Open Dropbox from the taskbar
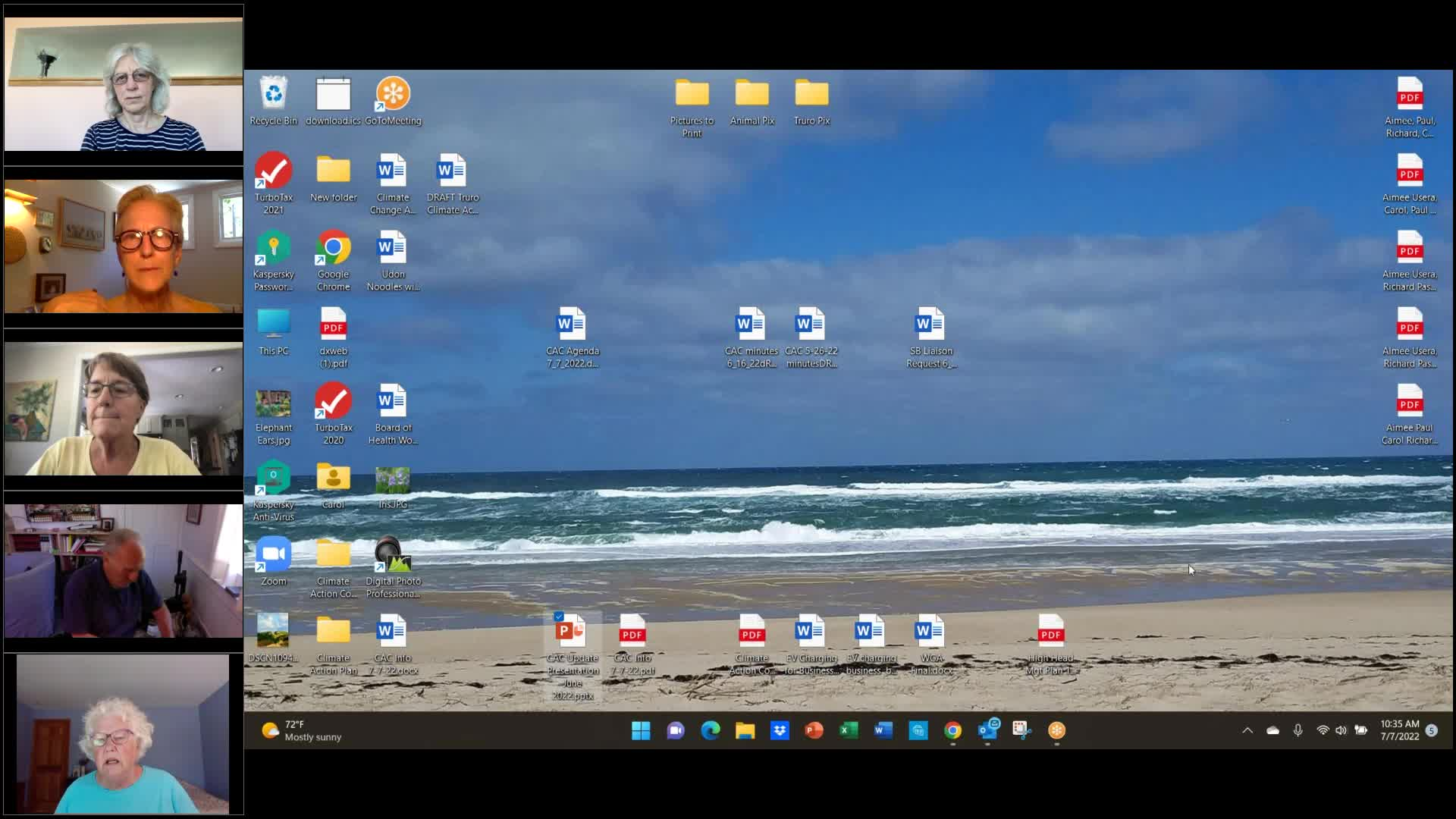 [780, 730]
